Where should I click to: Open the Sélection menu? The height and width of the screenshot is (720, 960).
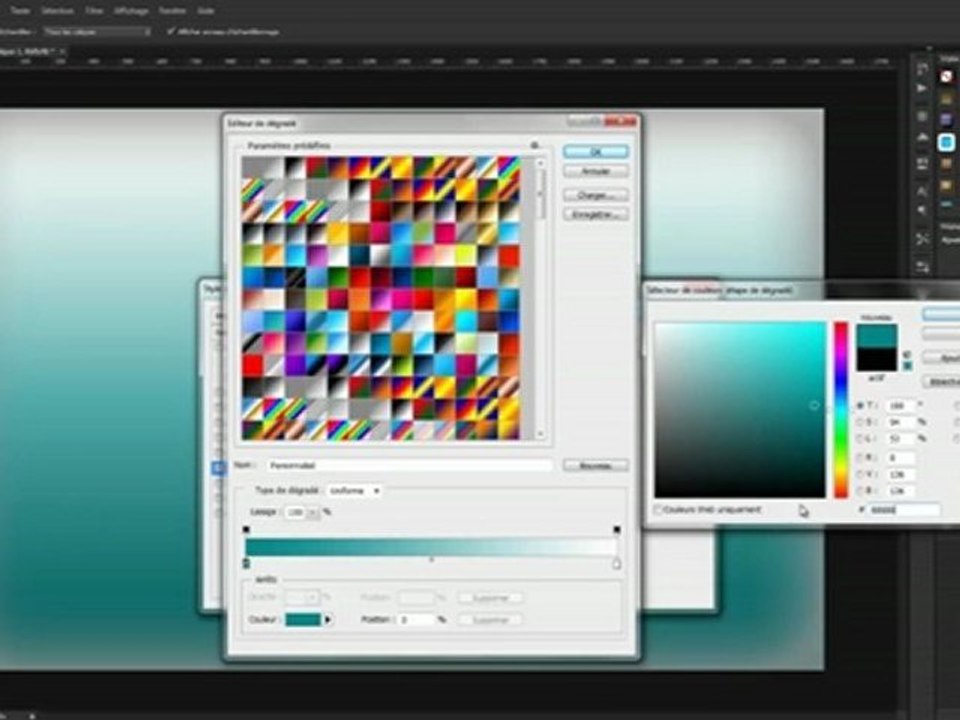pos(58,11)
